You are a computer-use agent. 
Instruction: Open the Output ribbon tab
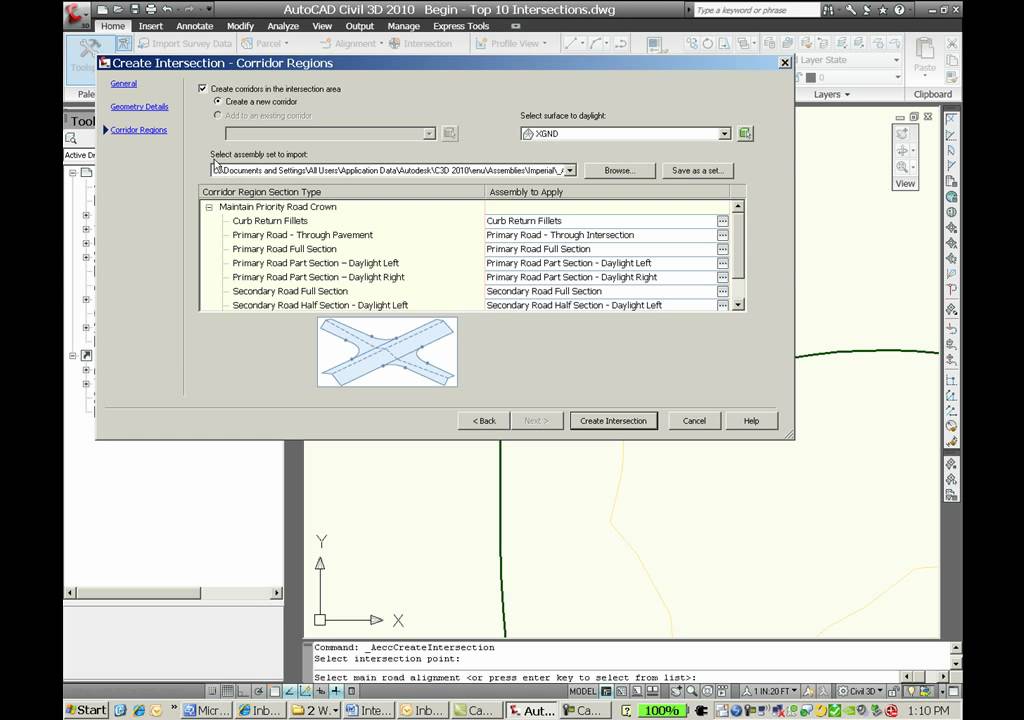point(360,26)
